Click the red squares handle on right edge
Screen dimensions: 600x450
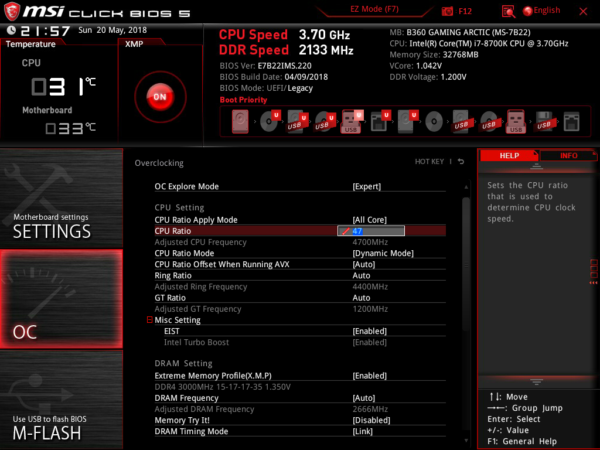594,271
